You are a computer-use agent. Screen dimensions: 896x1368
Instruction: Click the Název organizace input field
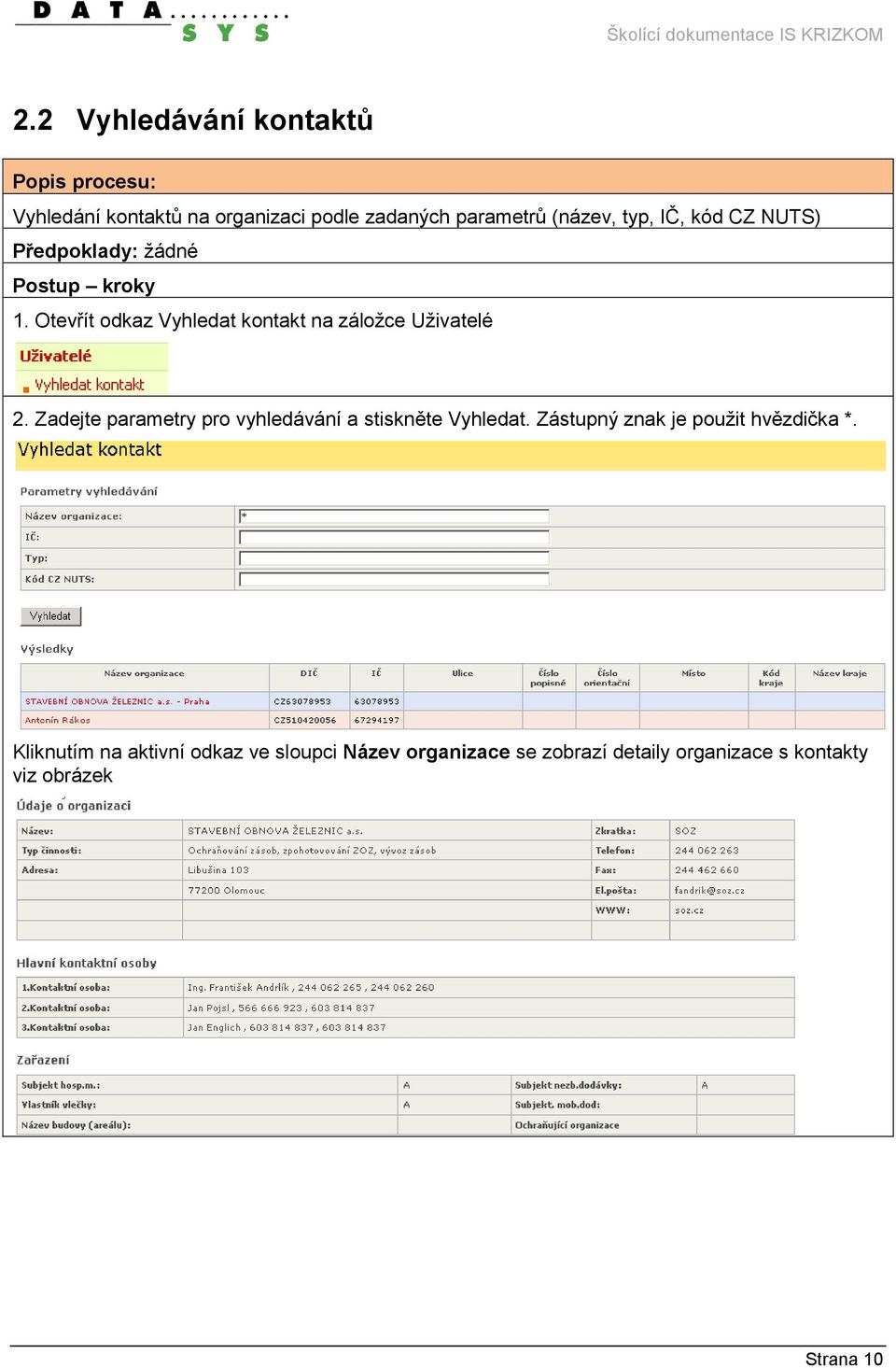coord(394,516)
